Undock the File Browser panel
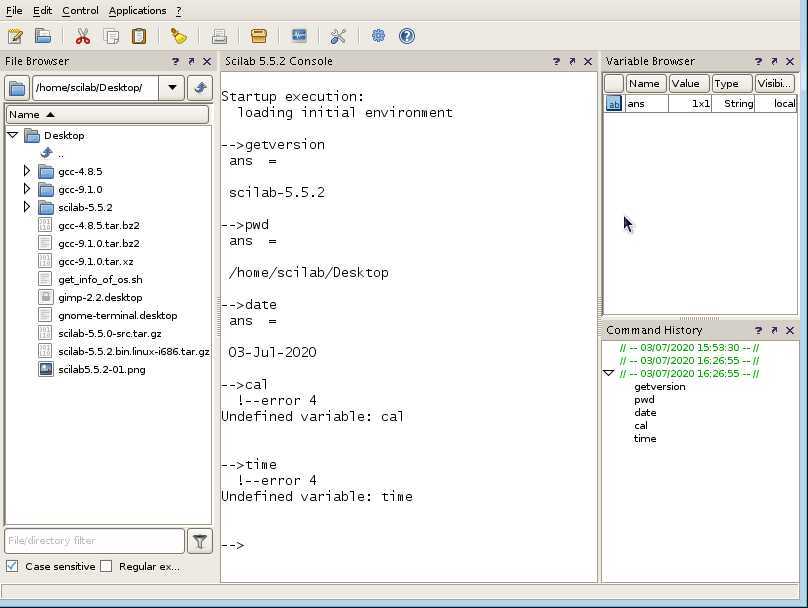Screen dimensions: 808x608 [x=191, y=61]
